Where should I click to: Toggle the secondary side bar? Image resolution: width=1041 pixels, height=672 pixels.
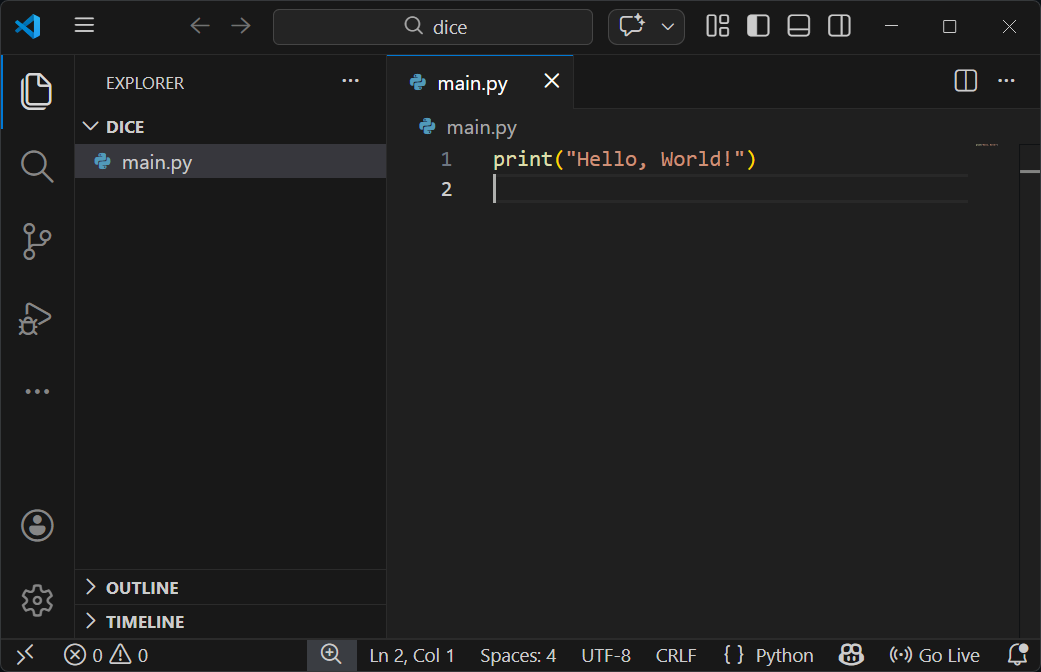click(838, 26)
